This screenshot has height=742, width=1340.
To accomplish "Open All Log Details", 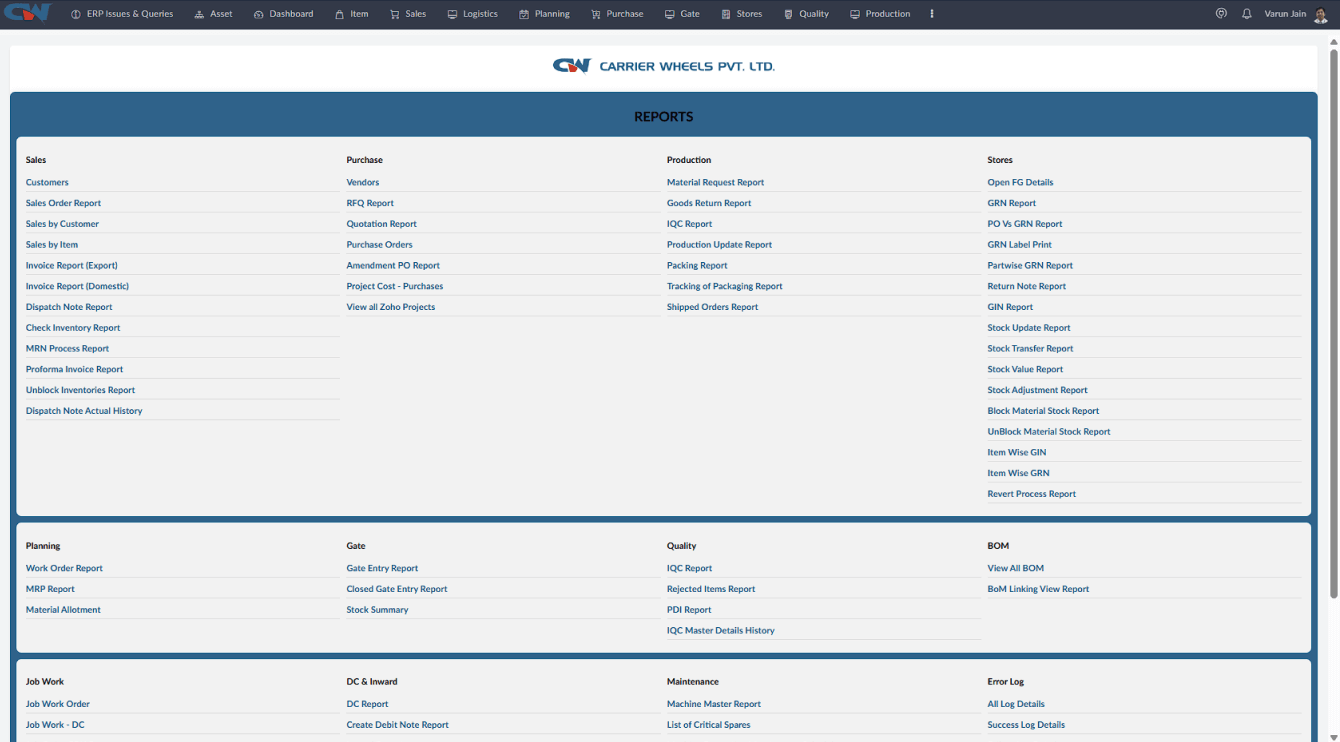I will point(1017,704).
